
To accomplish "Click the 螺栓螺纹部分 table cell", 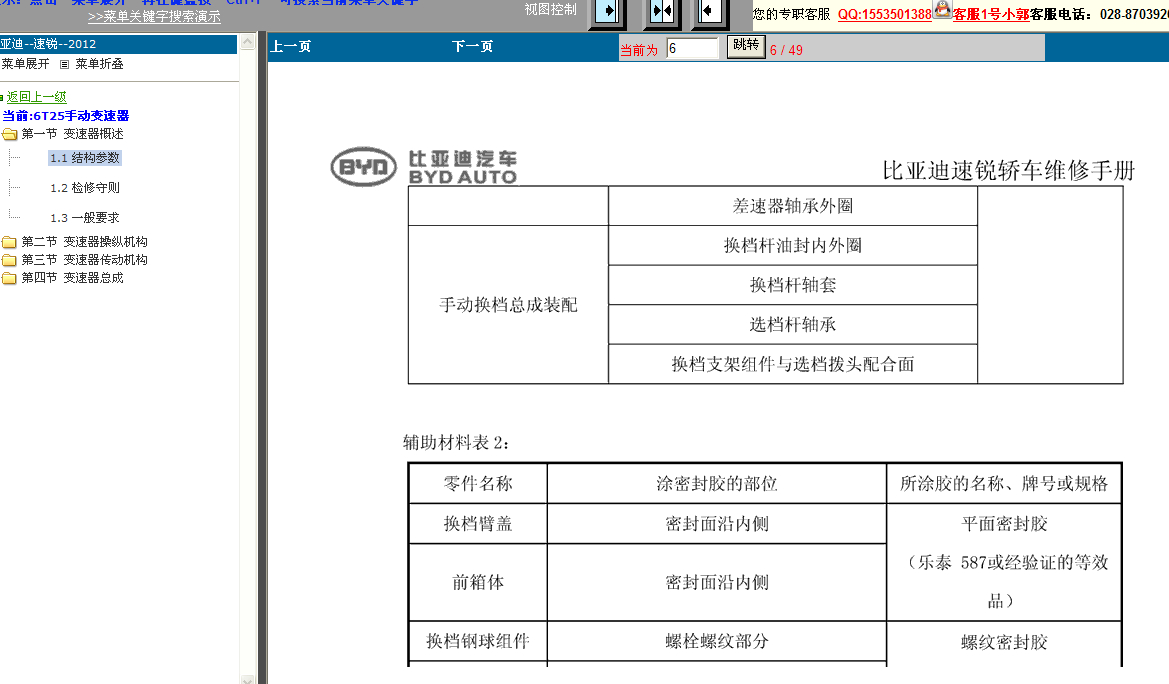I will (x=716, y=641).
